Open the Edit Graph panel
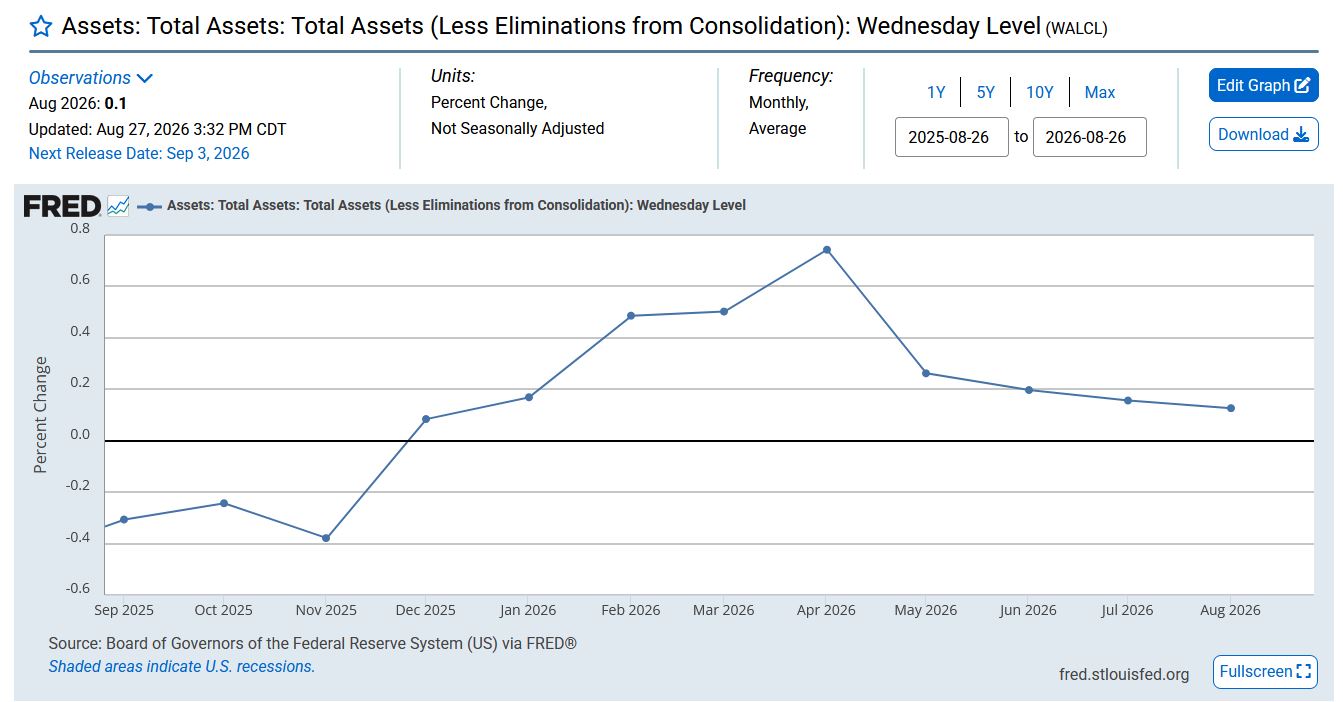Screen dimensions: 1343x702 click(1263, 85)
